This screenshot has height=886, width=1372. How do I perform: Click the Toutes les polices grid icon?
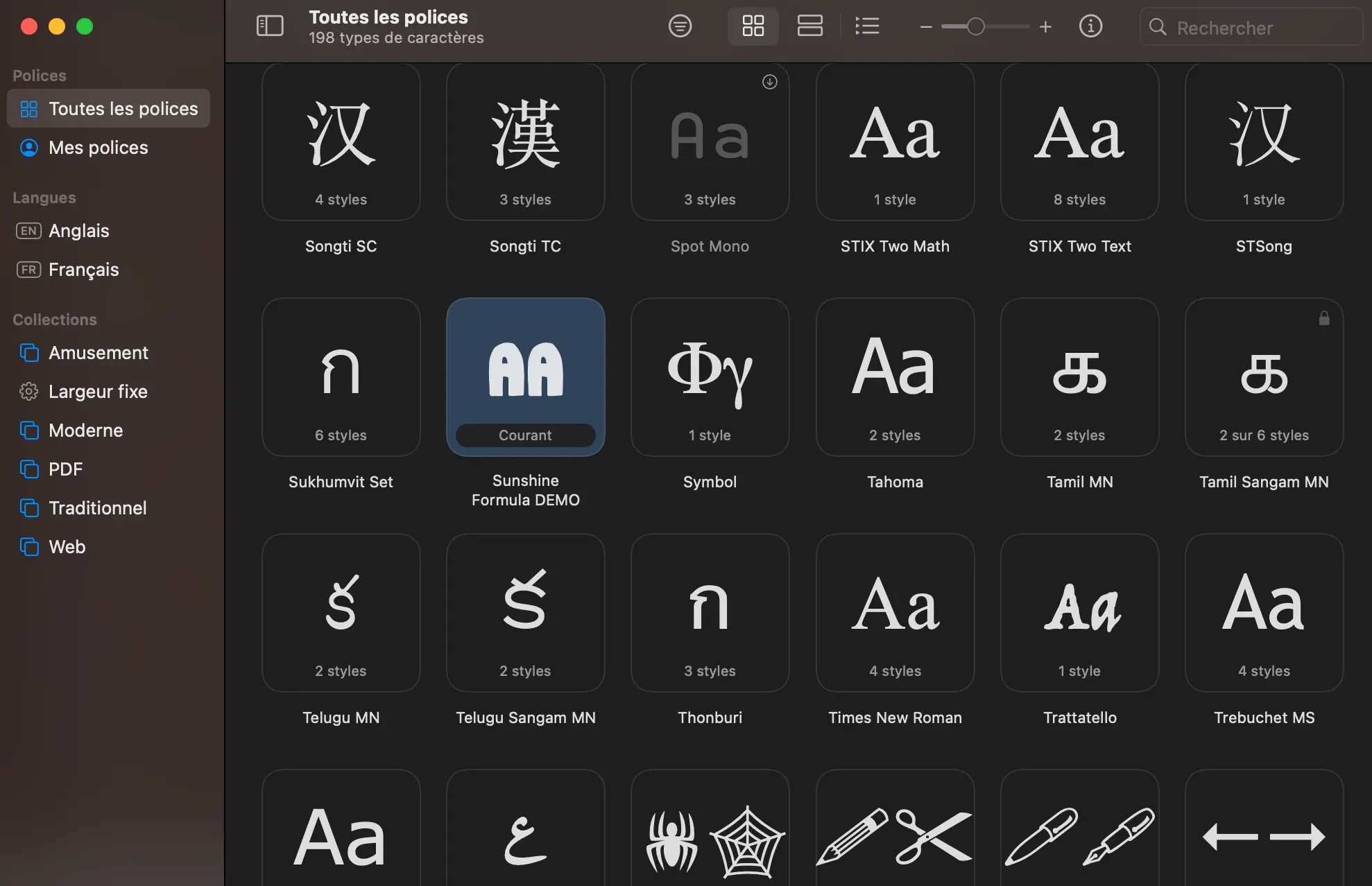(29, 109)
